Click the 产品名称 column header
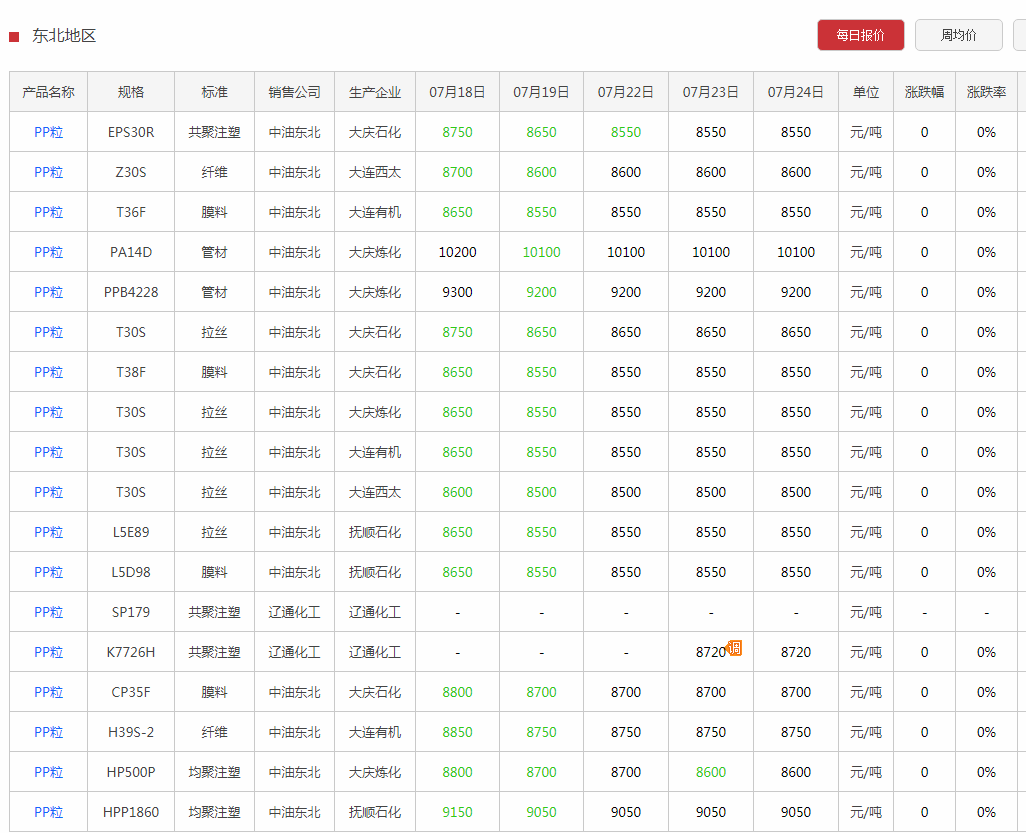Screen dimensions: 1026x833 [x=48, y=92]
